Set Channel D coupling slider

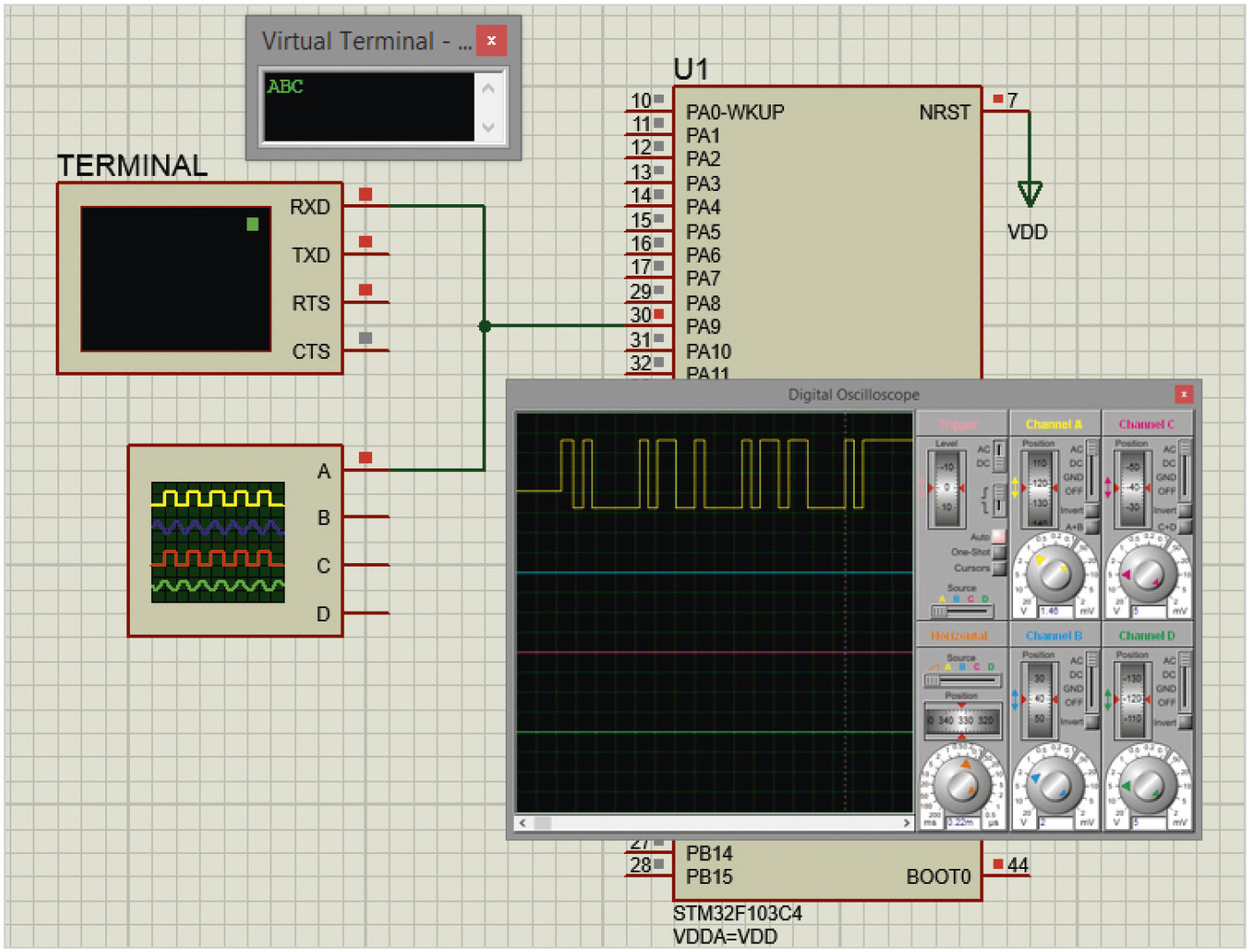(1185, 682)
